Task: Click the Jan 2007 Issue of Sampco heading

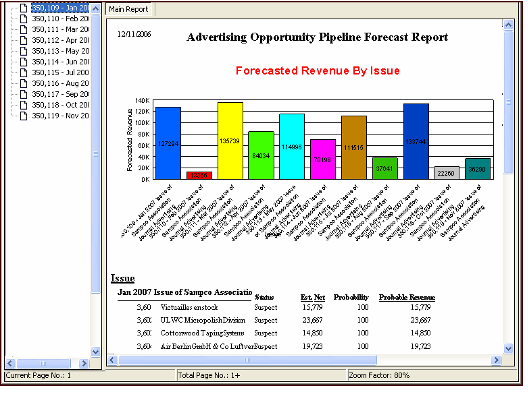Action: 185,292
